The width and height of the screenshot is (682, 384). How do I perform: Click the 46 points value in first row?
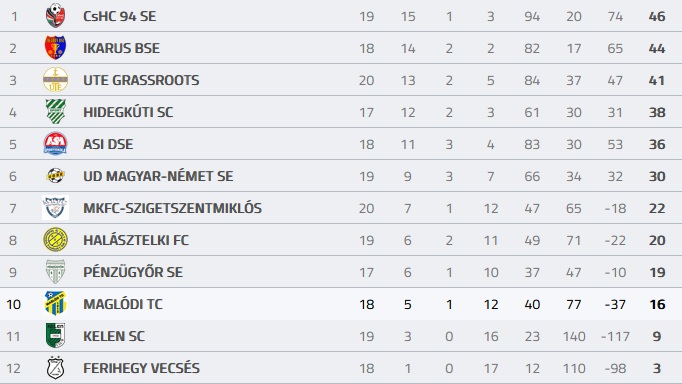pos(657,17)
